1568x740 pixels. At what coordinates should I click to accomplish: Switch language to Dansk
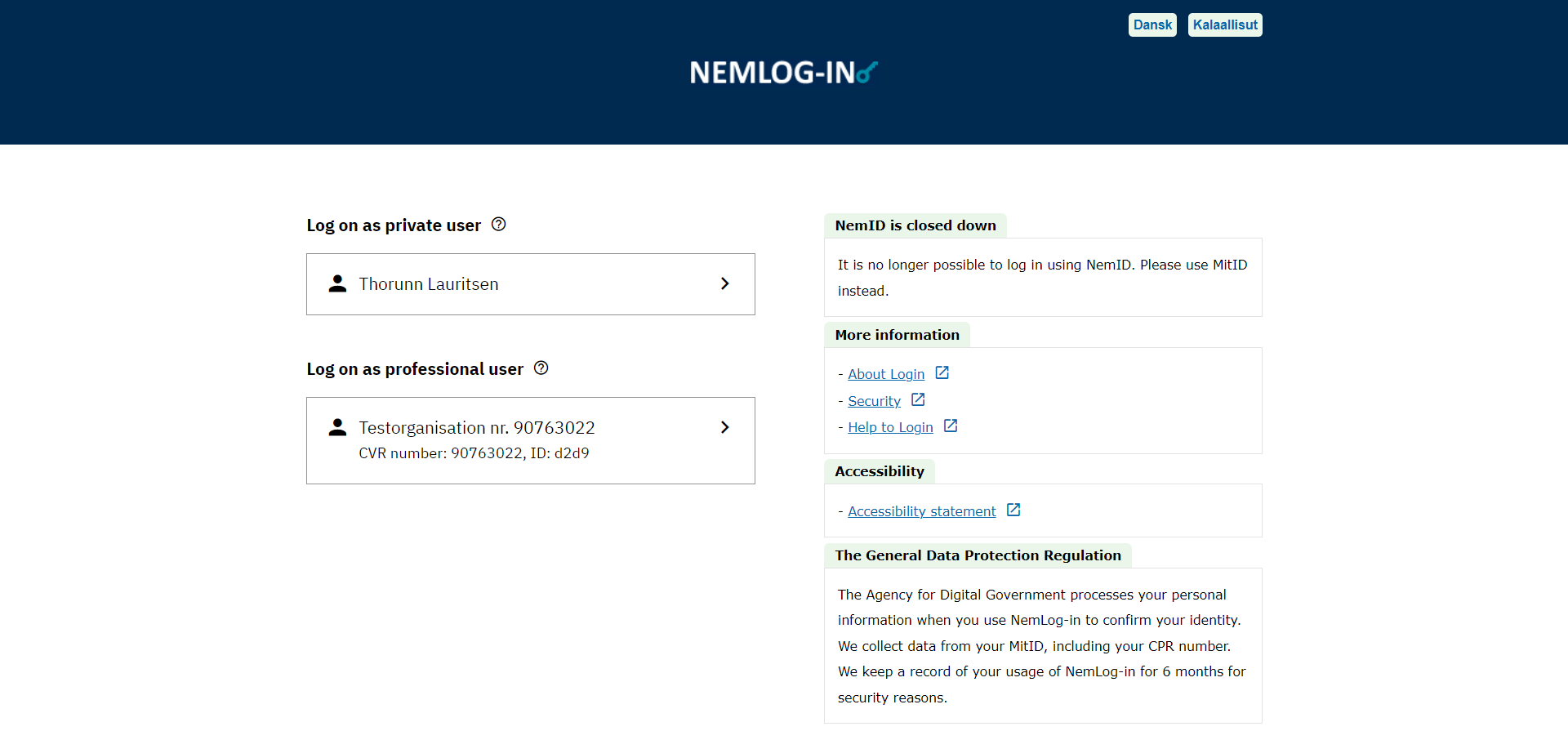[1151, 25]
